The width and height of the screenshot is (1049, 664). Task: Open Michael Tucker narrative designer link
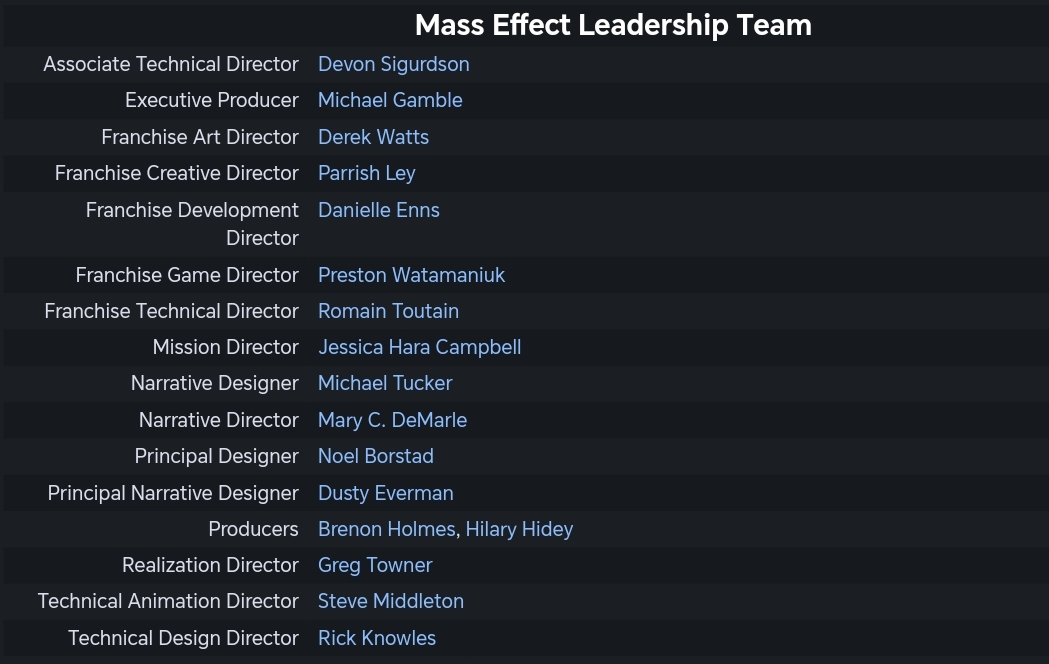(385, 383)
